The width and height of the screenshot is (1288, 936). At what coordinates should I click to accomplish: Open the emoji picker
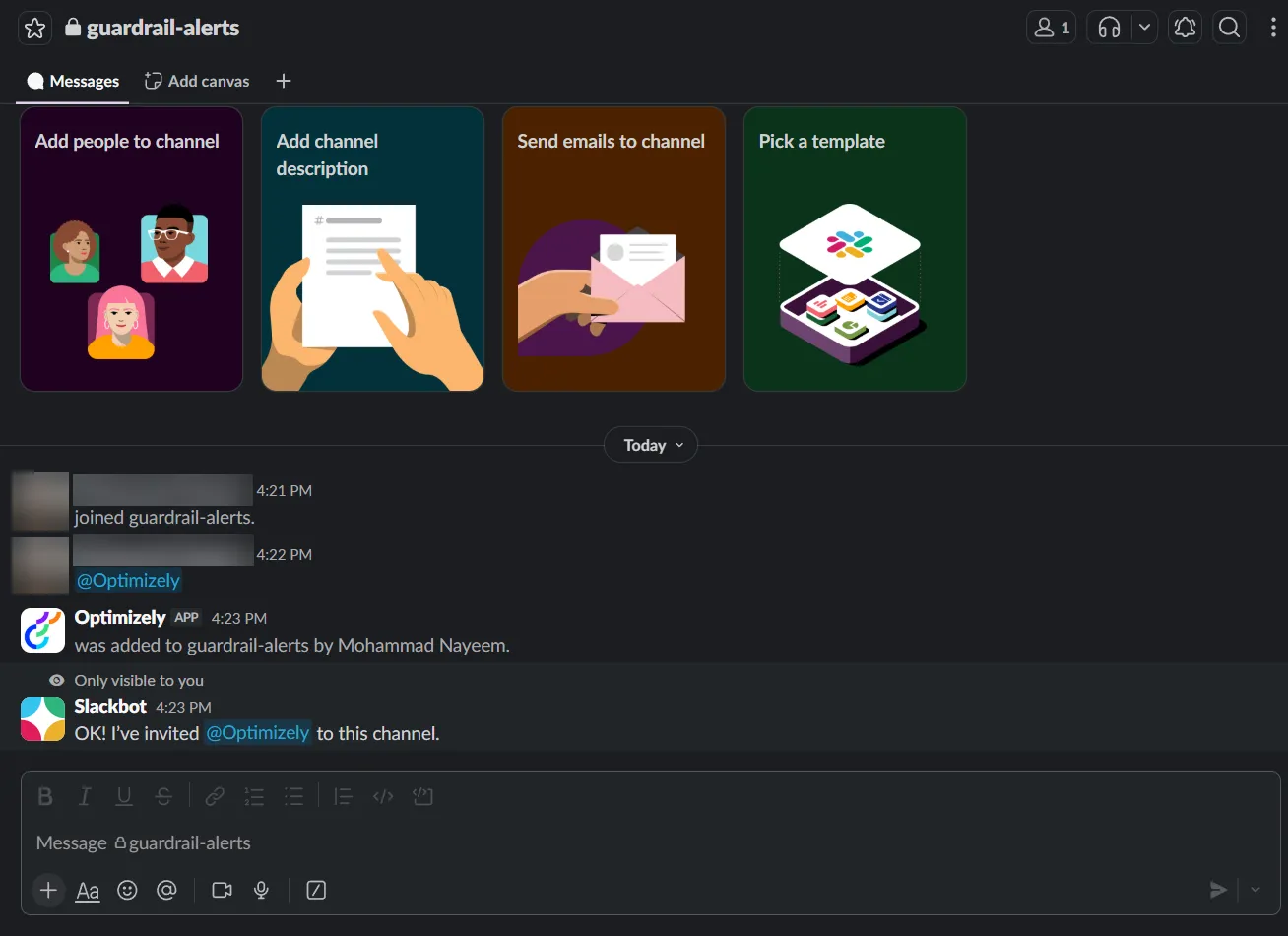tap(127, 891)
